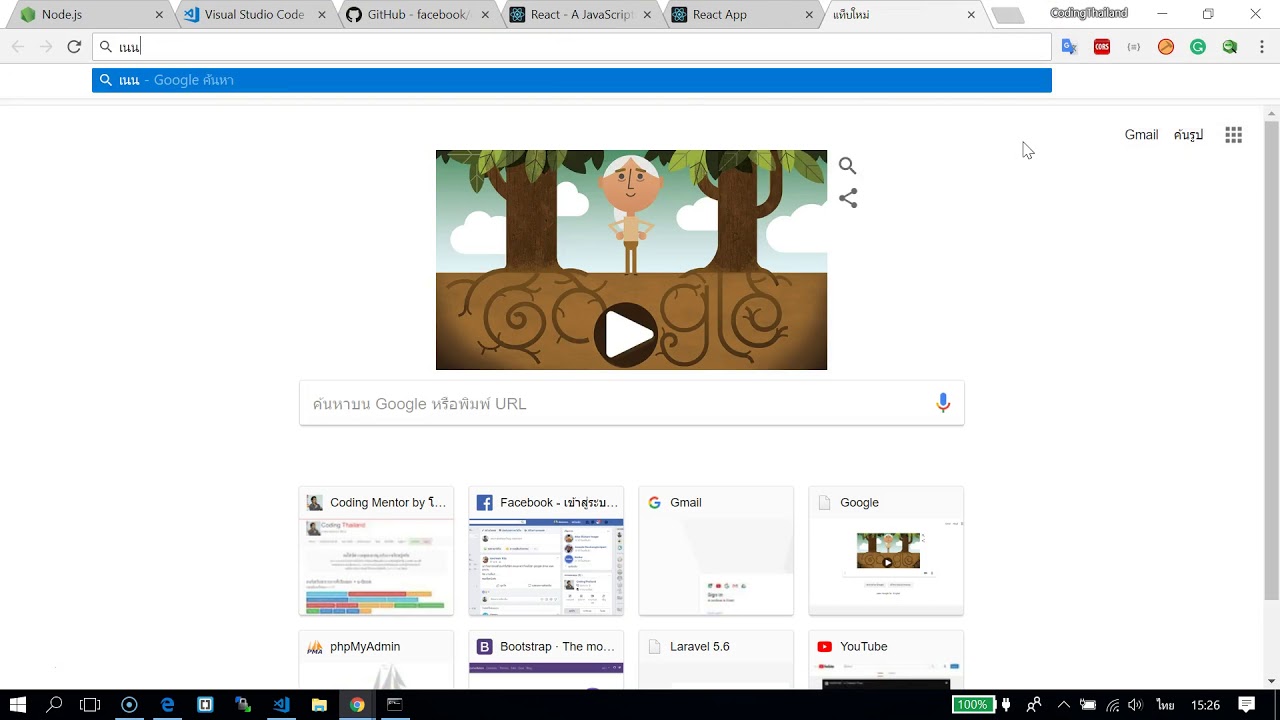This screenshot has height=720, width=1280.
Task: Open the Windows notification center
Action: click(x=1246, y=705)
